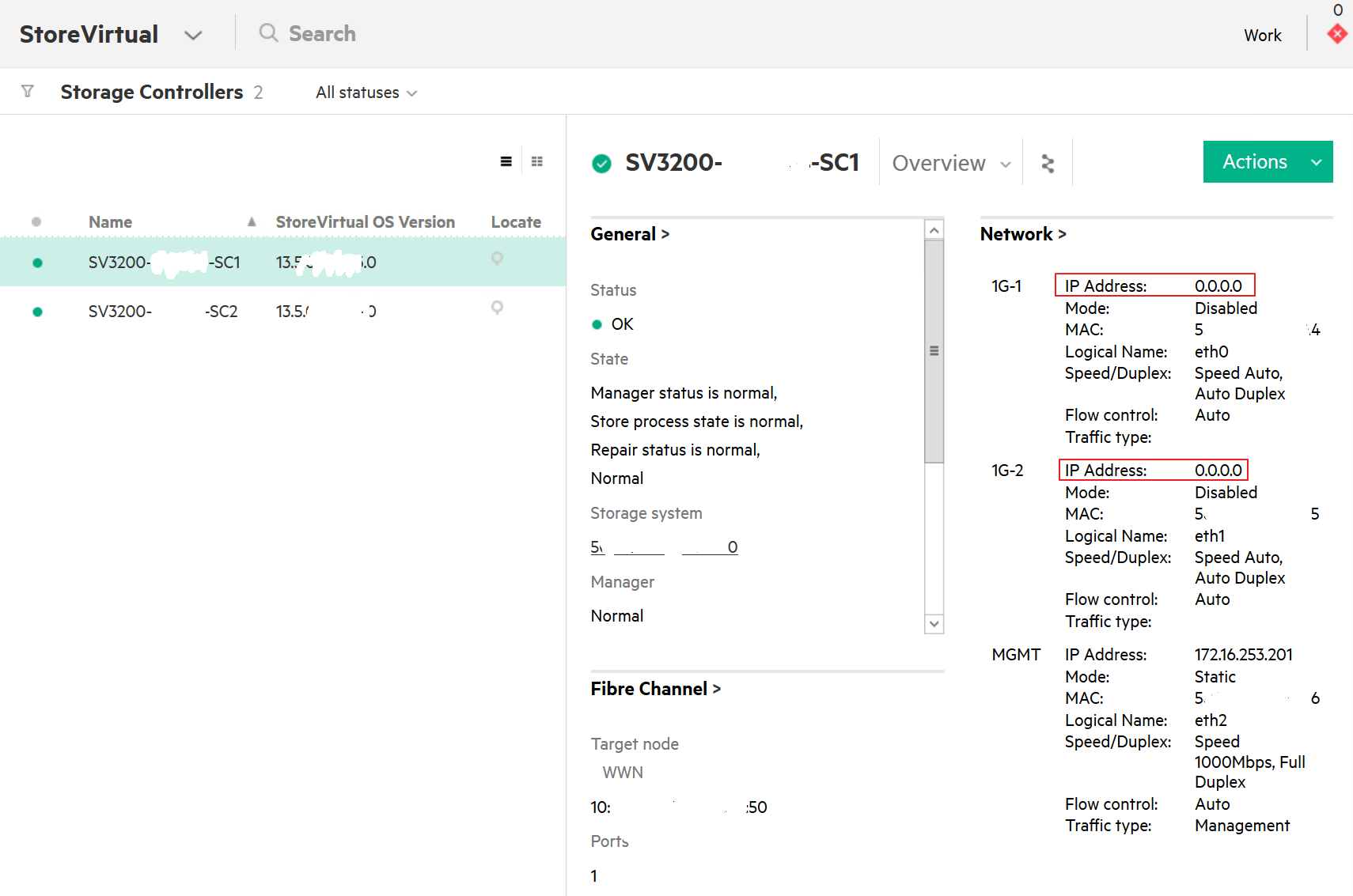
Task: Open the Work session label
Action: click(1262, 36)
